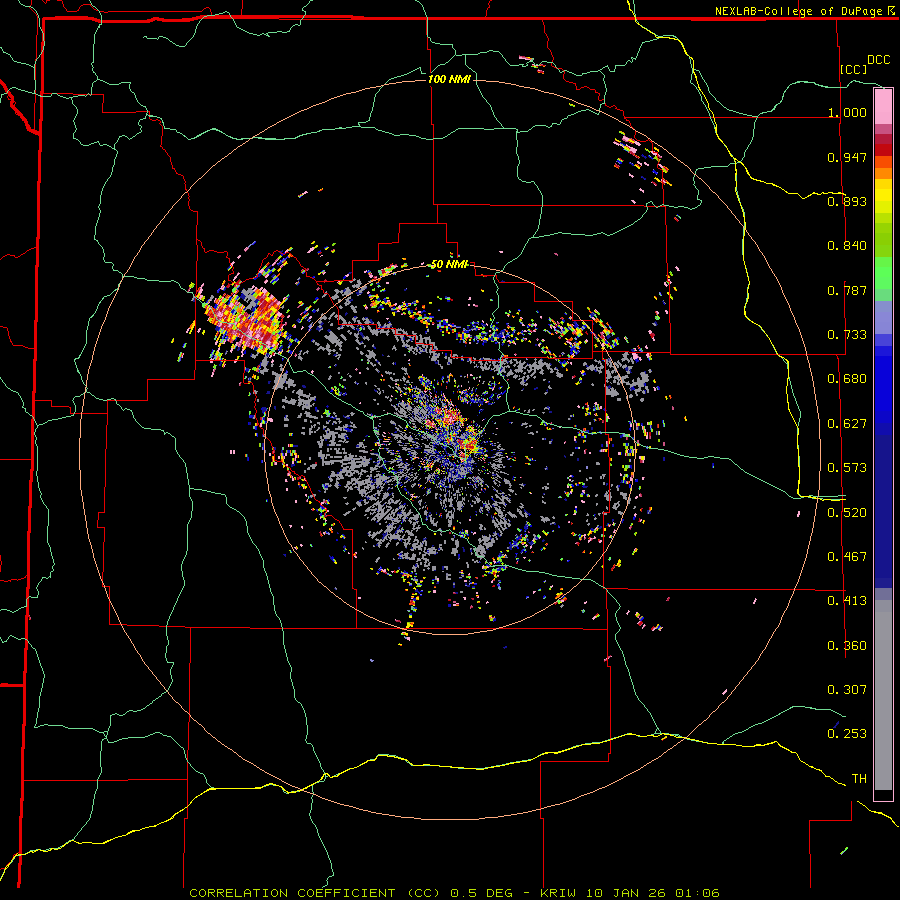Viewport: 900px width, 900px height.
Task: Click the 0.413 legend value
Action: (x=847, y=601)
